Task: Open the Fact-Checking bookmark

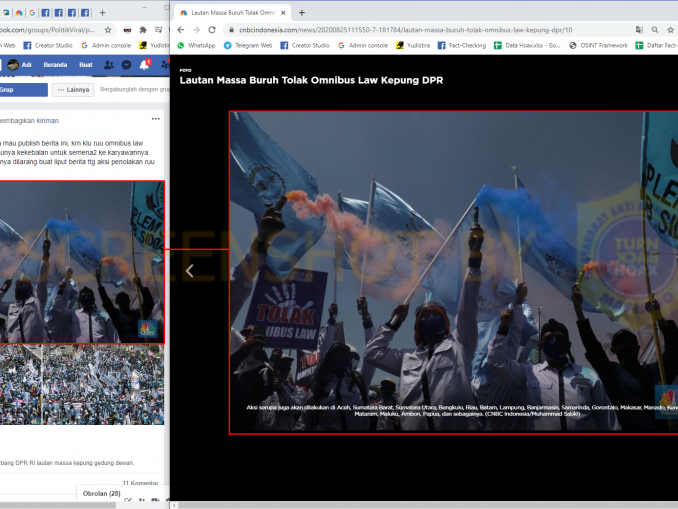Action: 462,45
